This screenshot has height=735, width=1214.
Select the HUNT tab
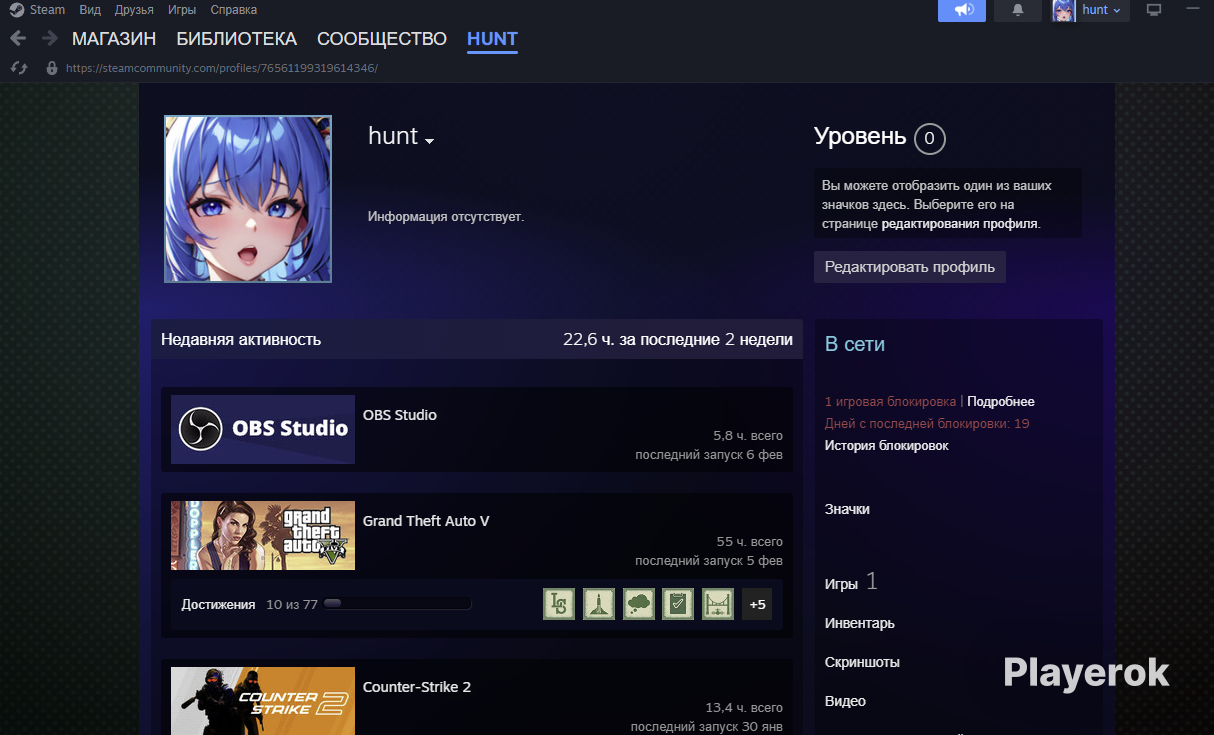(x=492, y=39)
